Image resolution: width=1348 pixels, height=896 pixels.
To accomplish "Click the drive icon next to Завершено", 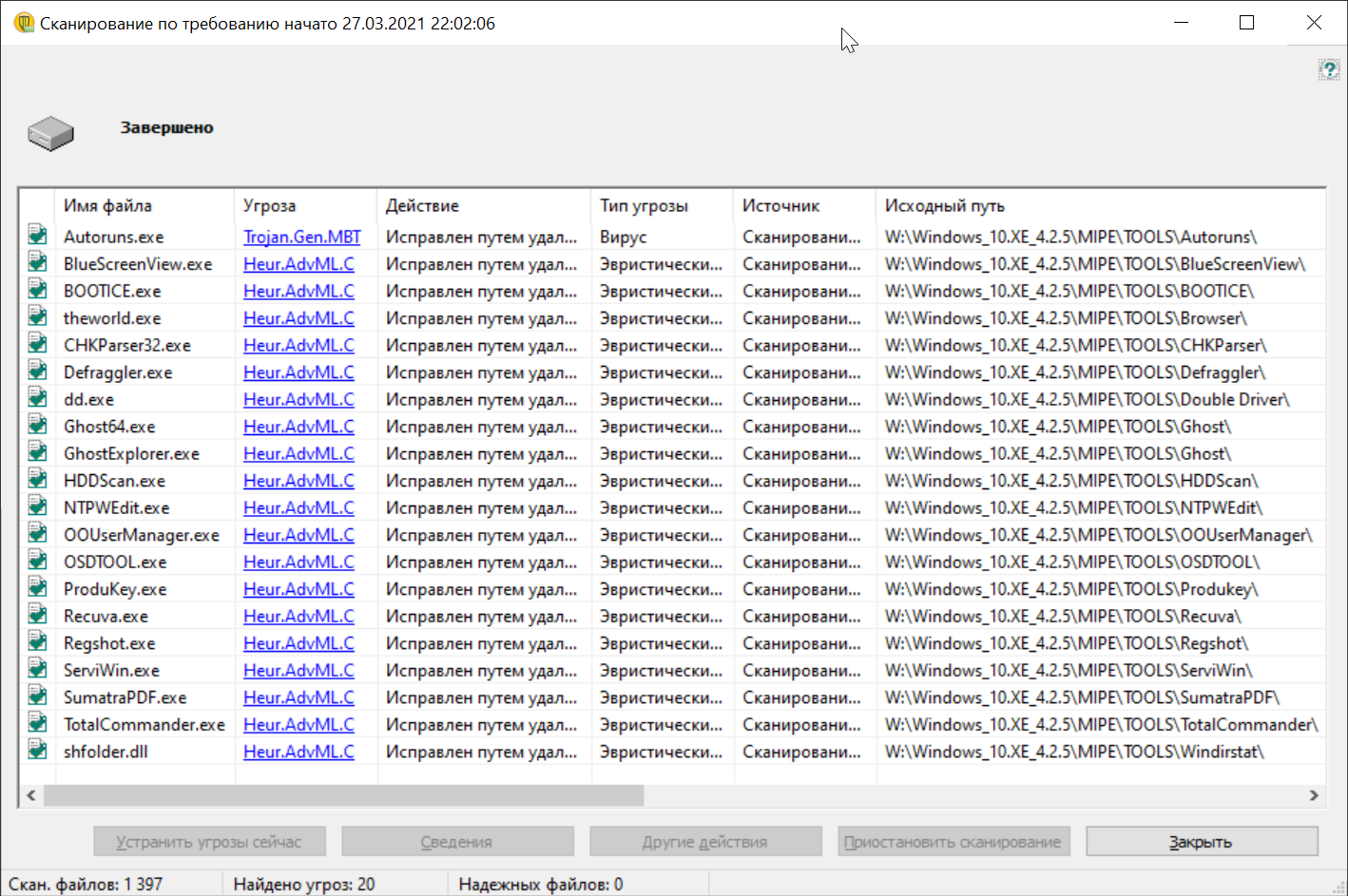I will tap(50, 133).
